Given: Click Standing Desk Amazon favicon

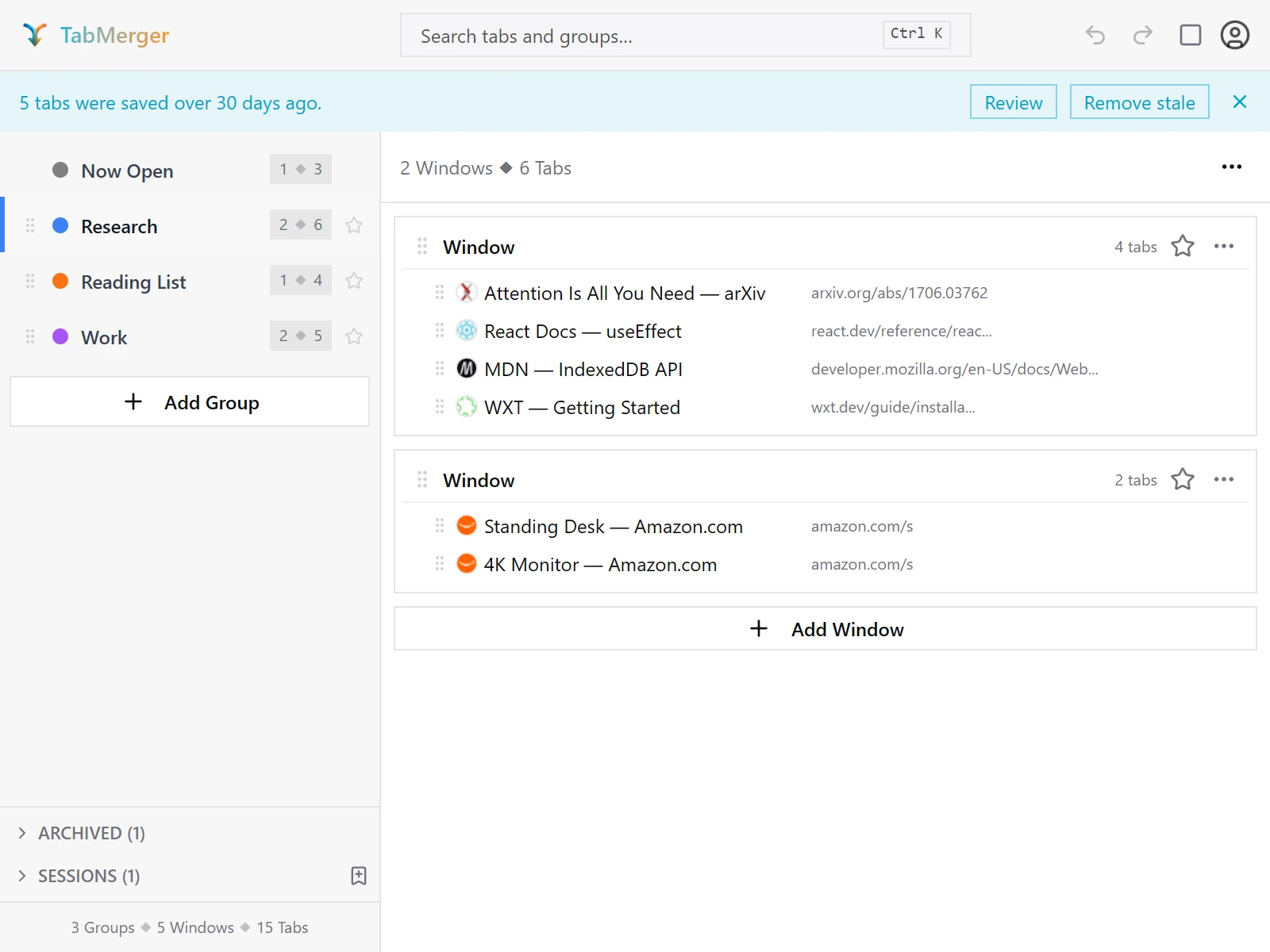Looking at the screenshot, I should (467, 525).
